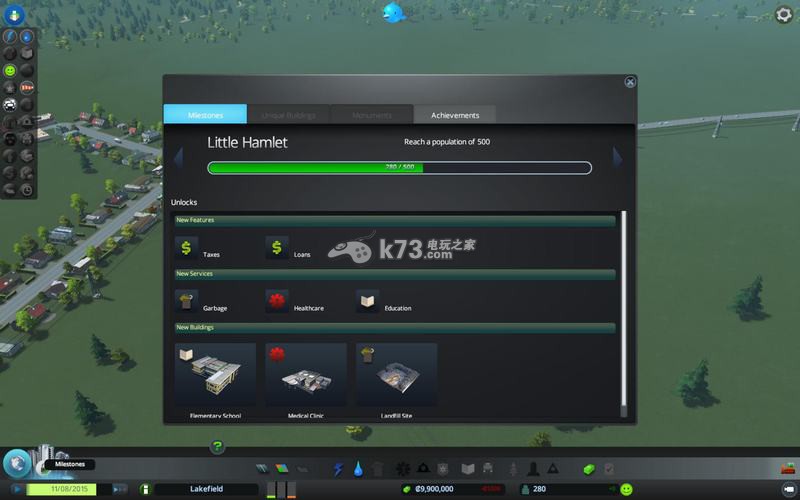Select the Milestones tab
Viewport: 800px width, 500px height.
point(205,115)
